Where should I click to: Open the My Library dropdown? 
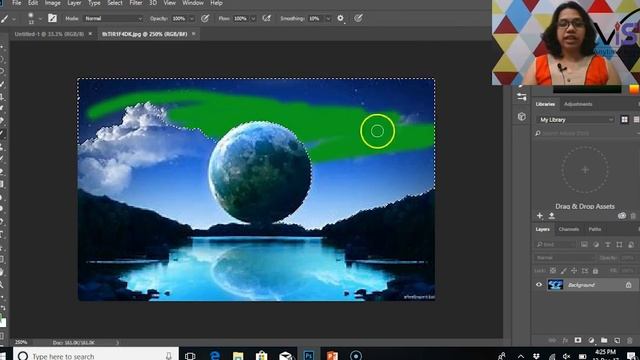tap(576, 120)
